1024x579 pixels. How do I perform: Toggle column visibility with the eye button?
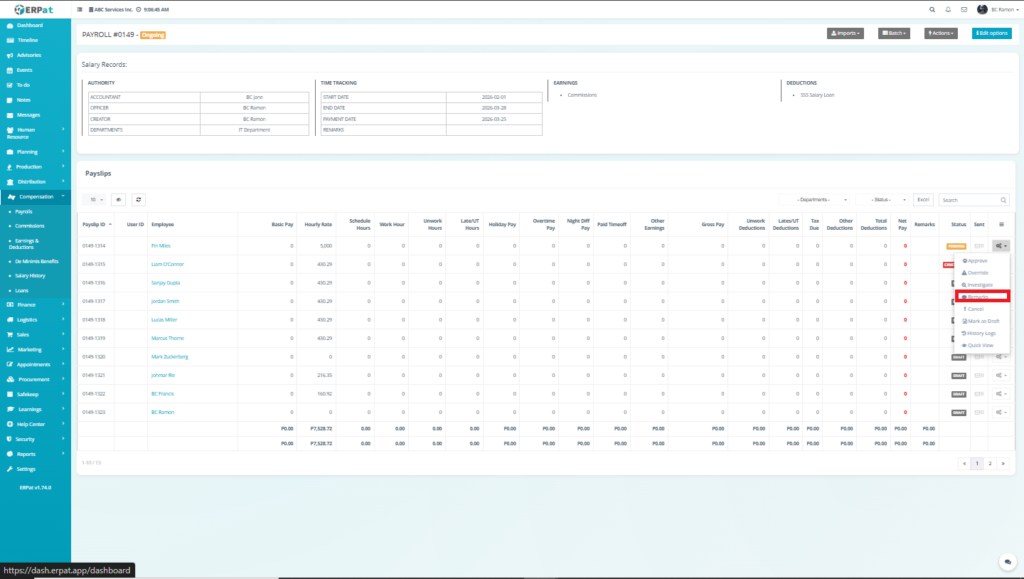coord(118,200)
